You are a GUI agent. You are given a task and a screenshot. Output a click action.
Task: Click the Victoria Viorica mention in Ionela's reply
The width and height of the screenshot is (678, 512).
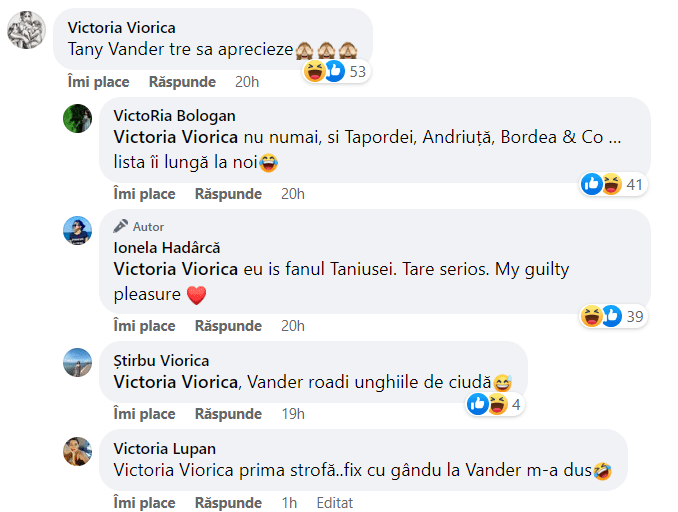pos(176,269)
